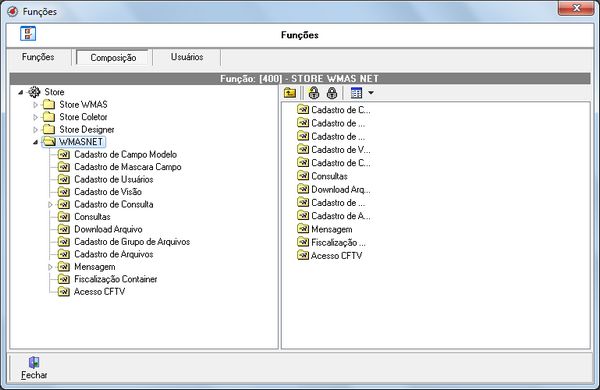Image resolution: width=600 pixels, height=390 pixels.
Task: Select Acesso CFTV in the tree
Action: (99, 292)
